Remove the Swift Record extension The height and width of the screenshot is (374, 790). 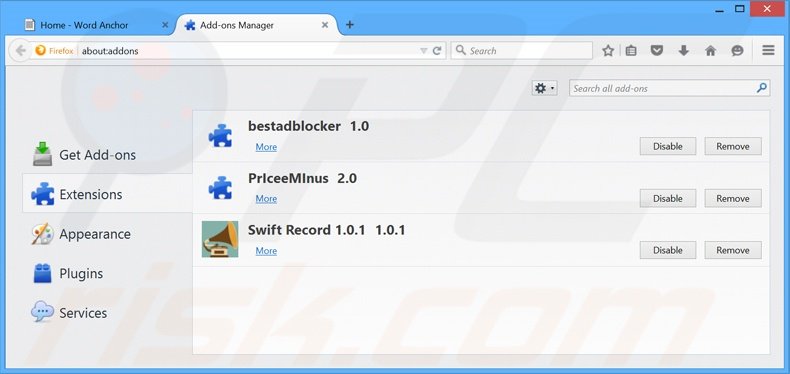(733, 250)
